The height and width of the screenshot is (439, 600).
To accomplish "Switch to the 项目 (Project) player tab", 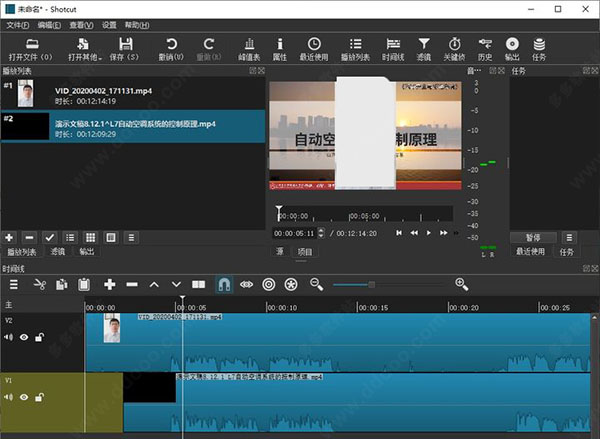I will 304,252.
